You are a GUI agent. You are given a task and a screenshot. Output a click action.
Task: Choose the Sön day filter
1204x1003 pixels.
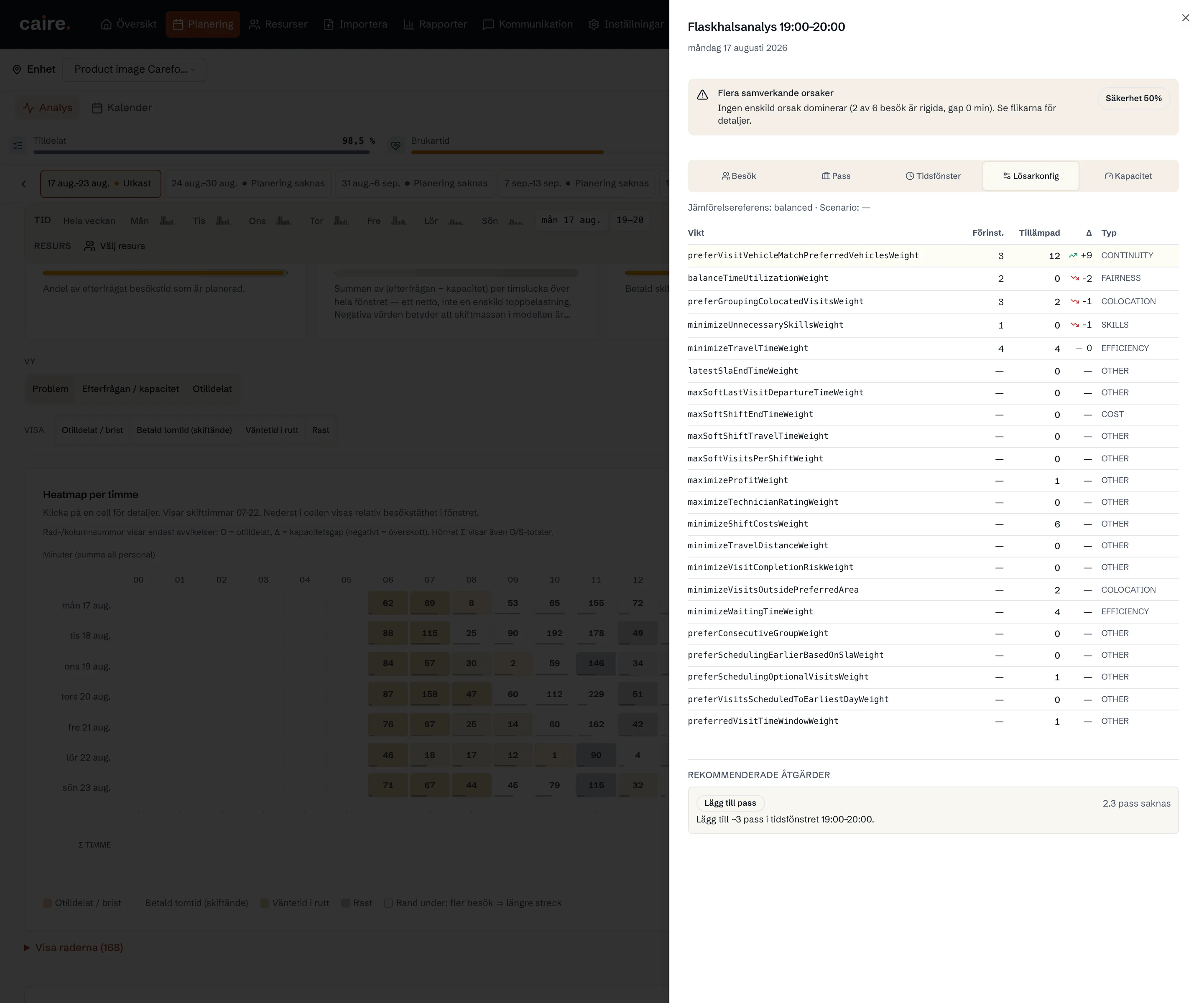(502, 221)
